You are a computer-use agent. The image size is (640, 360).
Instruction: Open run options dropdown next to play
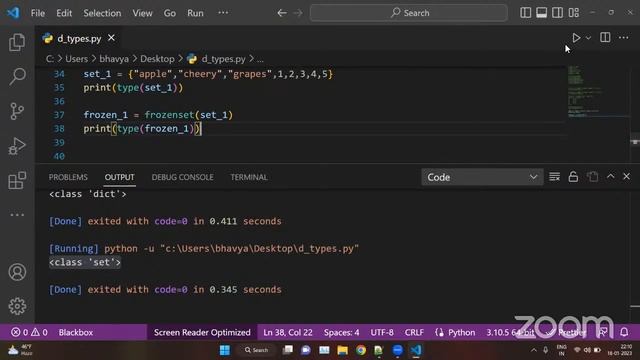pyautogui.click(x=588, y=38)
